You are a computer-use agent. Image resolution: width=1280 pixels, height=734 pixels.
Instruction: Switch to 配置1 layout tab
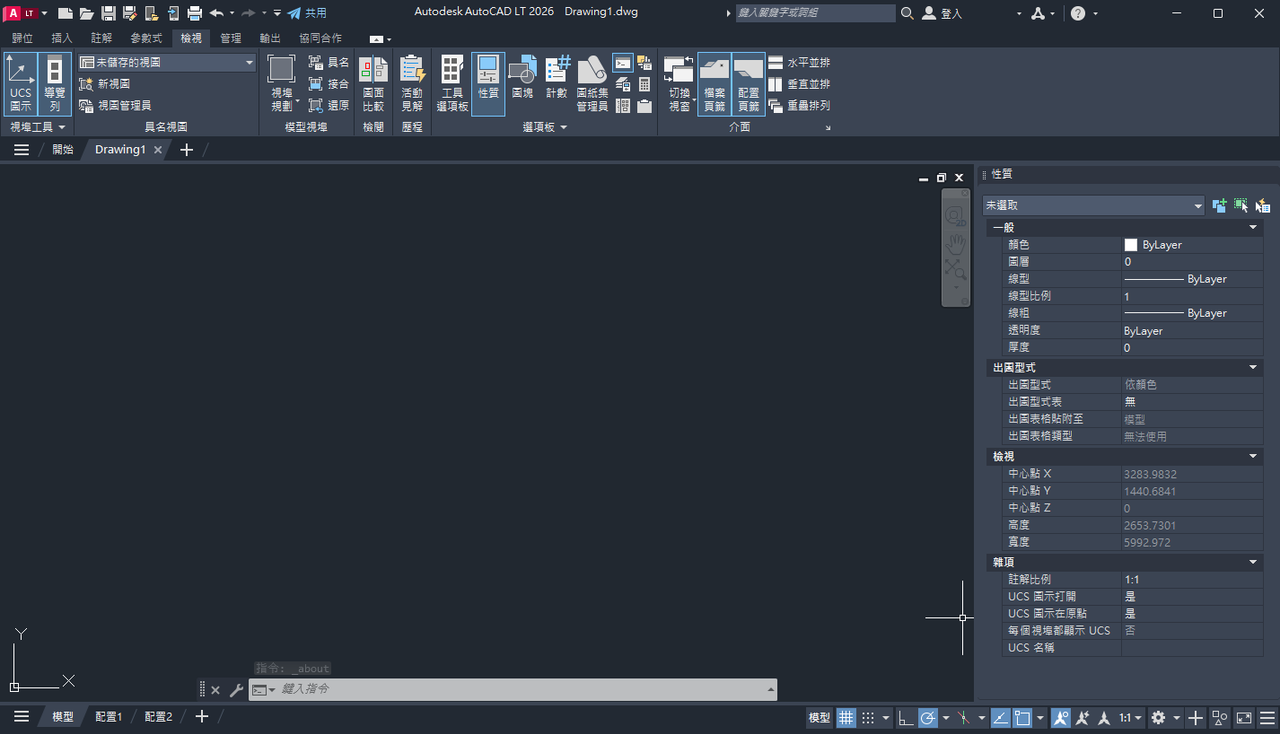(109, 717)
